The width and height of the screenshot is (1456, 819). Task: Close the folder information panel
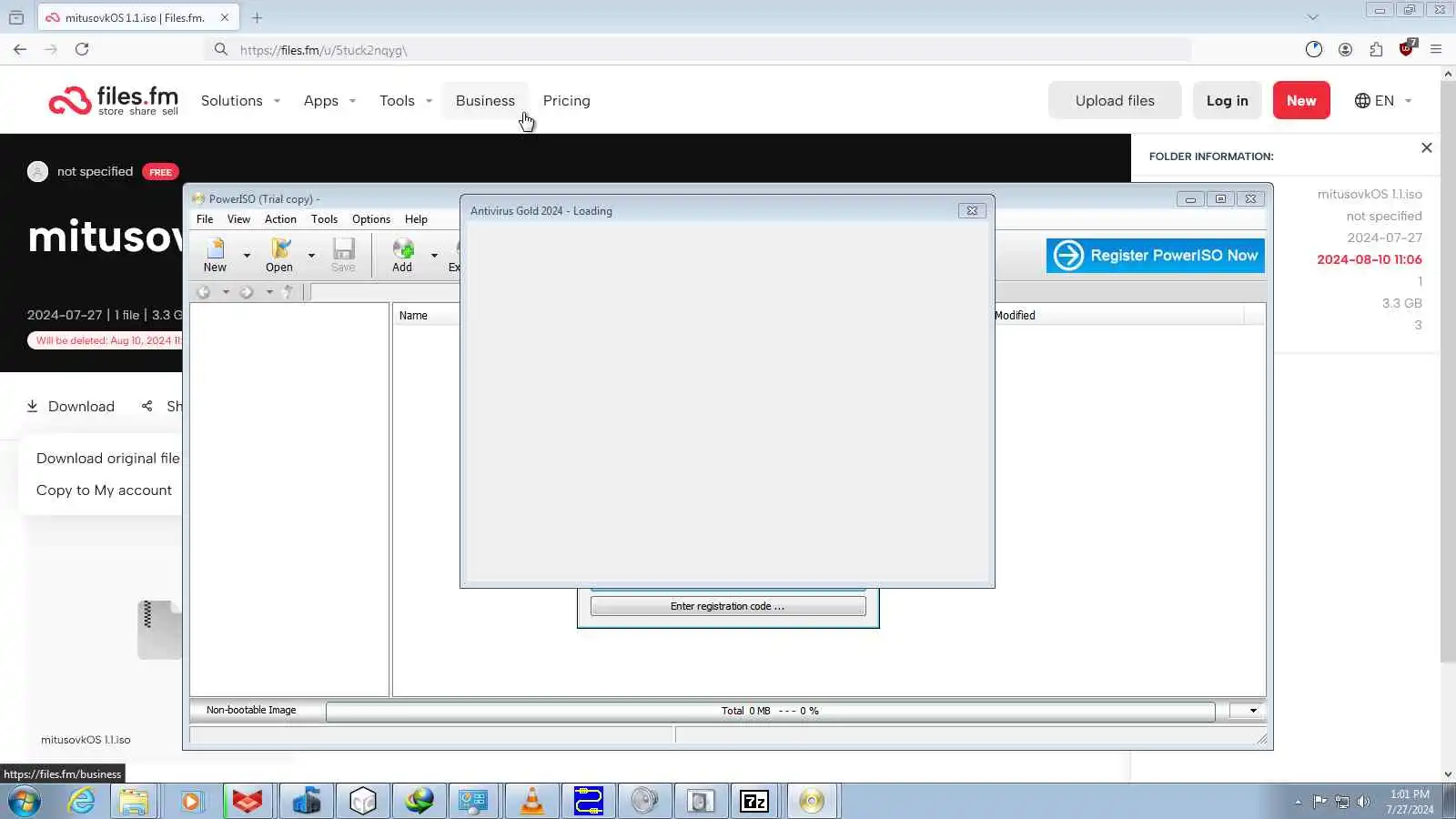coord(1427,147)
